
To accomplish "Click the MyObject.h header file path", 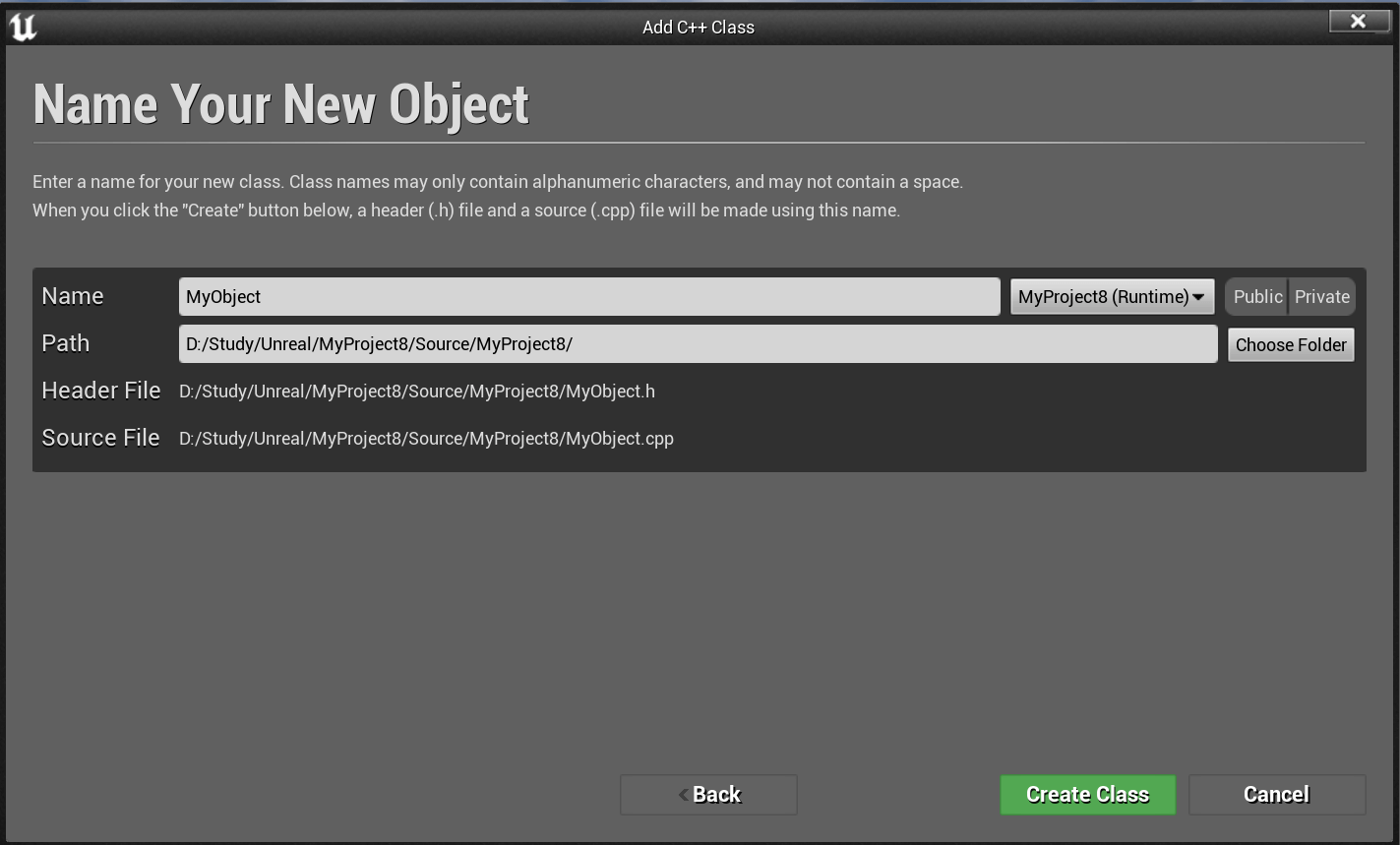I will tap(416, 392).
